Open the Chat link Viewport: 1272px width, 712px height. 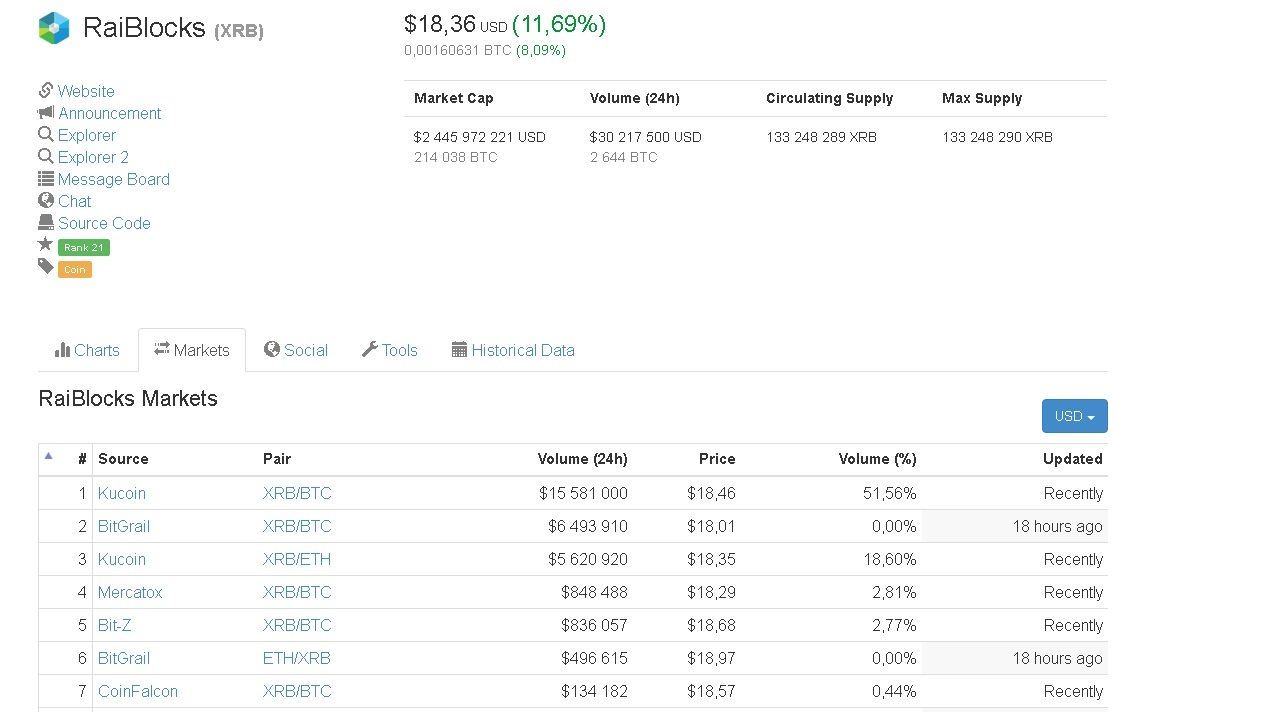[74, 201]
